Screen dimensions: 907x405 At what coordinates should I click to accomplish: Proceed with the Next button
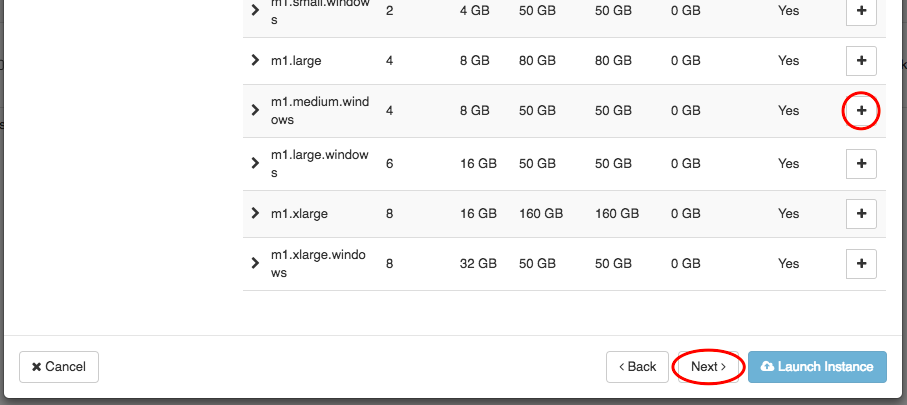click(x=709, y=367)
